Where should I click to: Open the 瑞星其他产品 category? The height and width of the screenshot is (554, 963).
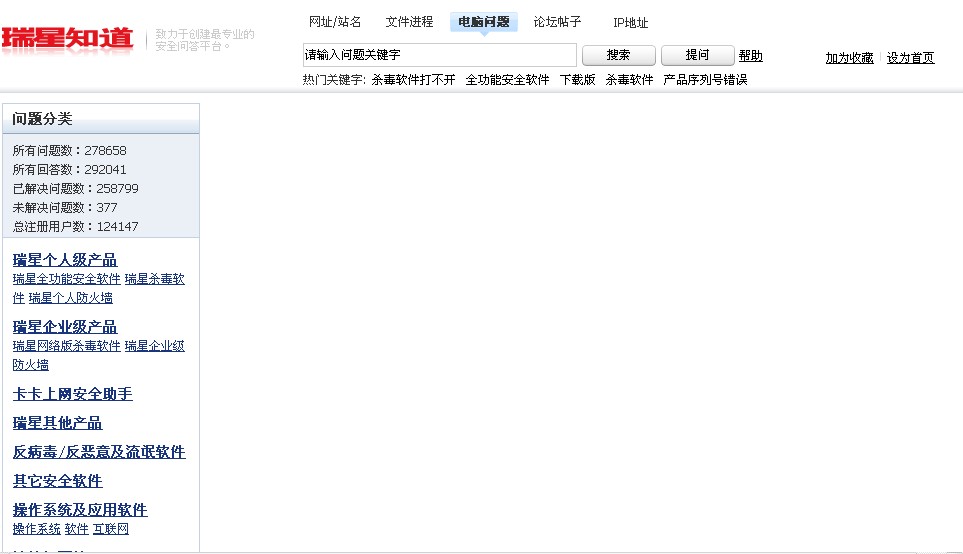tap(58, 423)
